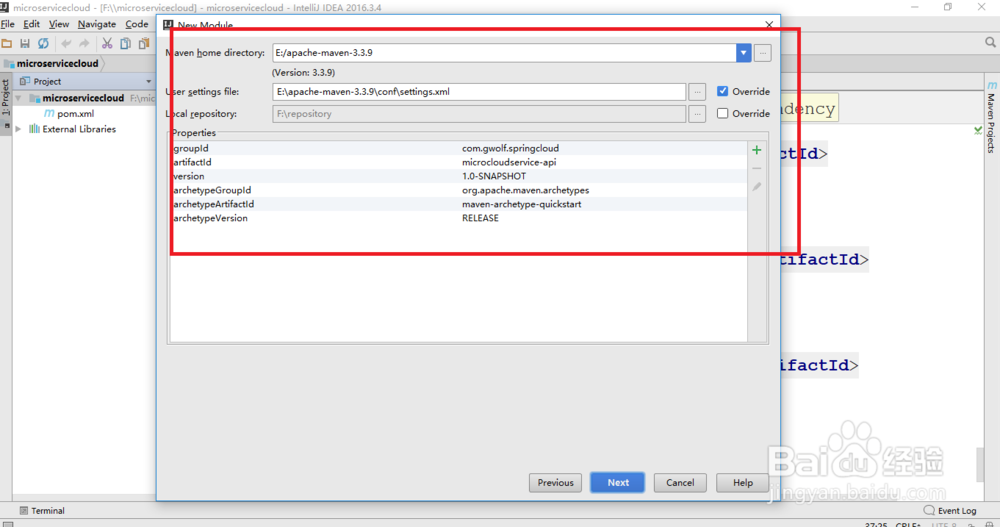1000x527 pixels.
Task: Expand the External Libraries node
Action: (18, 129)
